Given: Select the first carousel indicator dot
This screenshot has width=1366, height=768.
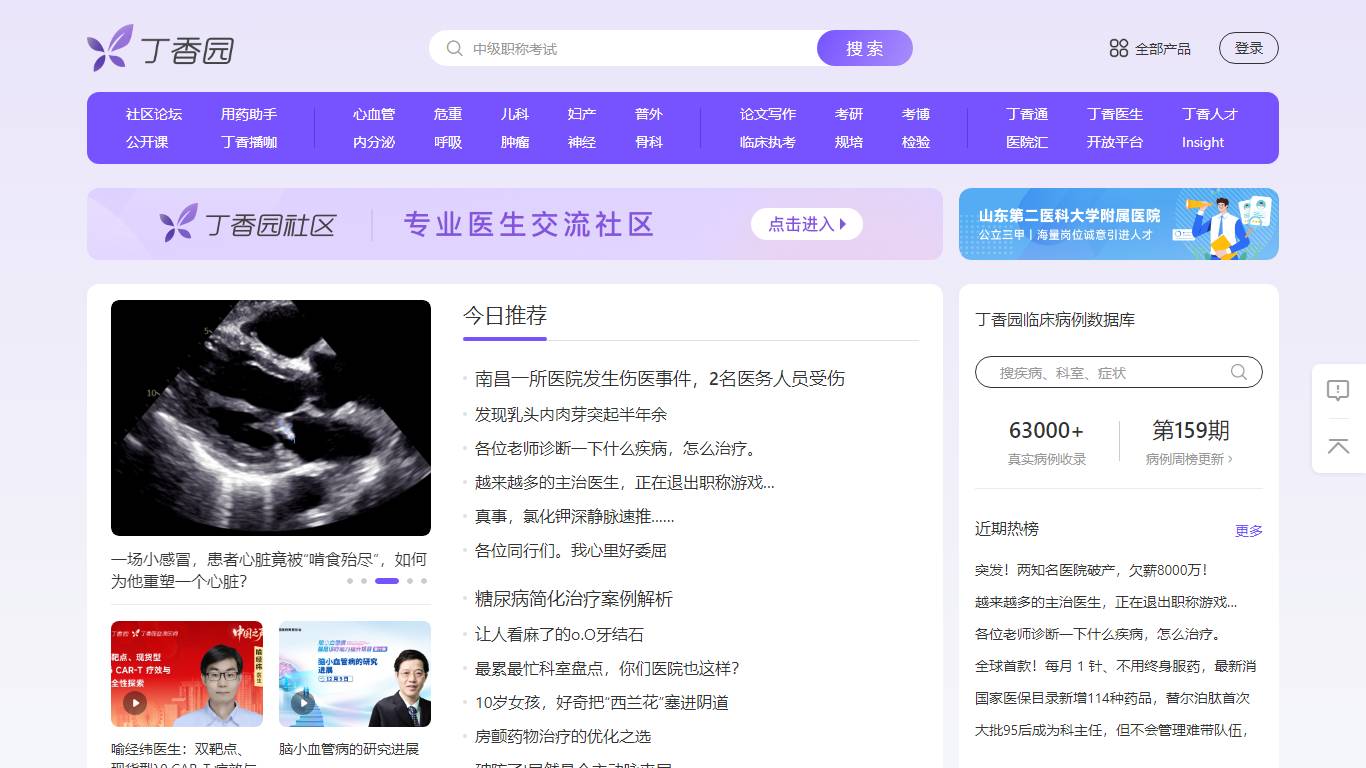Looking at the screenshot, I should [348, 580].
